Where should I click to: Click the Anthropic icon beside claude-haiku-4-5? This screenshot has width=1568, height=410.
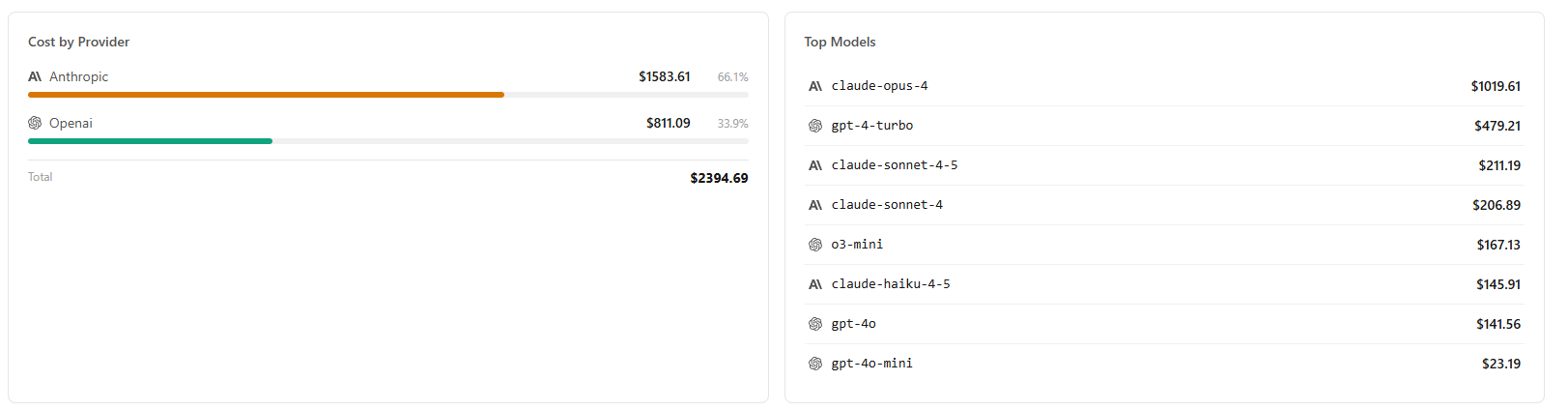(x=815, y=284)
